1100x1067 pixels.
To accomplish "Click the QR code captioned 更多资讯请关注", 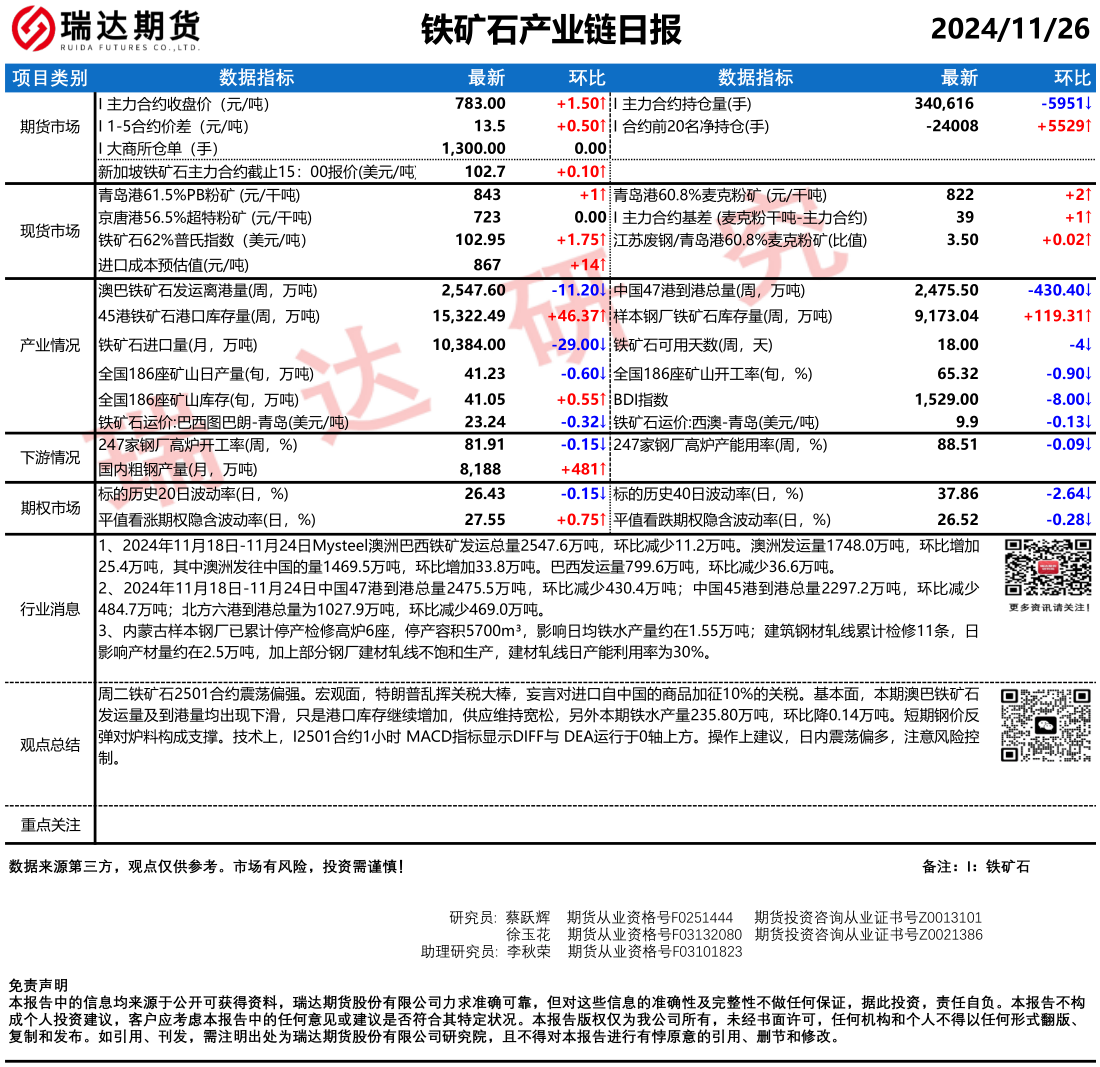I will click(1048, 568).
